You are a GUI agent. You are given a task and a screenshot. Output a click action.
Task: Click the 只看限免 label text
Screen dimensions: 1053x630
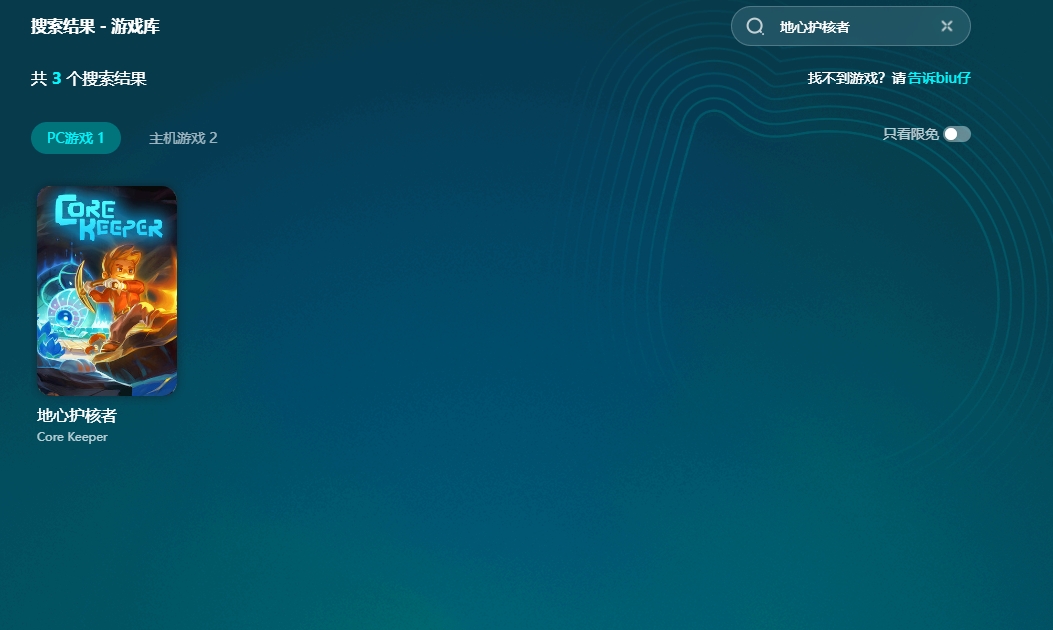(910, 134)
